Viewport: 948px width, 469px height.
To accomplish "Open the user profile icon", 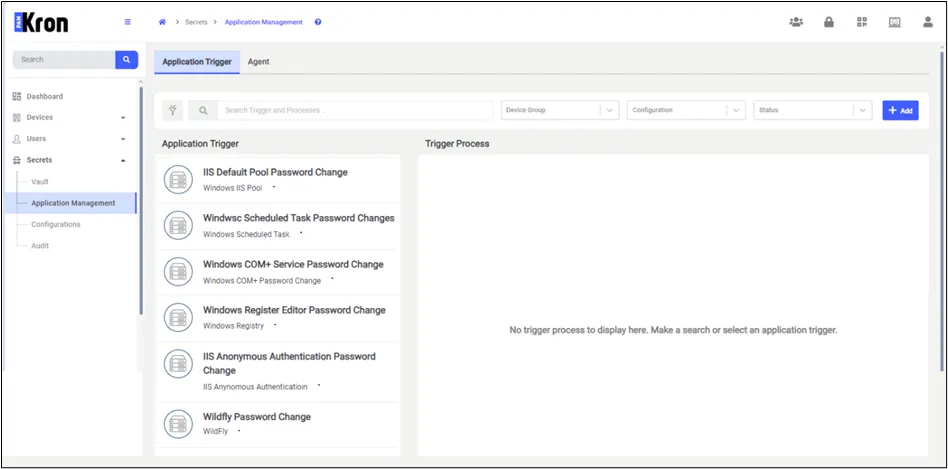I will [927, 22].
